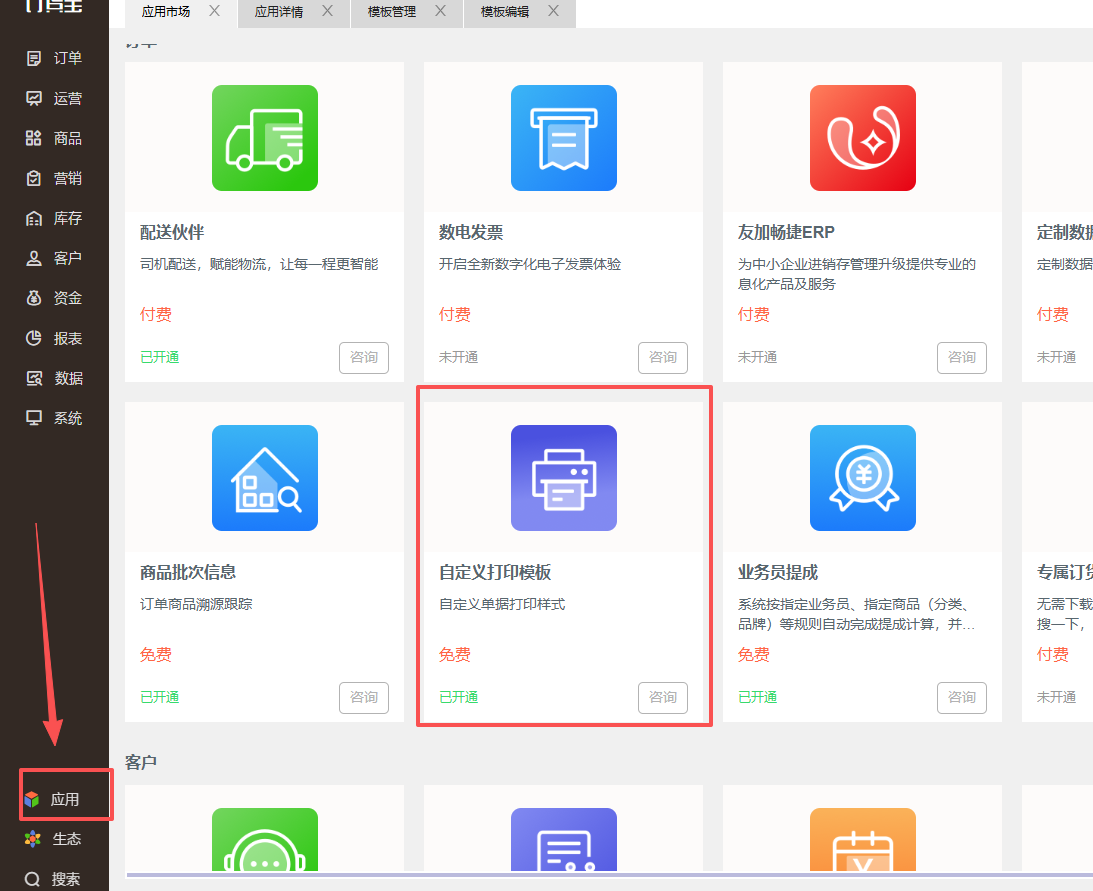Click 咨询 button on 自定义打印模板 card
The width and height of the screenshot is (1093, 891).
pos(663,698)
